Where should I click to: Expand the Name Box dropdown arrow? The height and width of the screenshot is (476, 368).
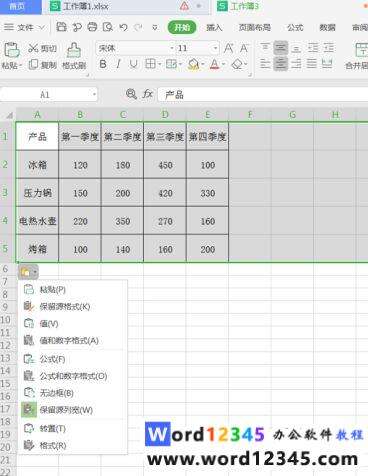(x=94, y=94)
